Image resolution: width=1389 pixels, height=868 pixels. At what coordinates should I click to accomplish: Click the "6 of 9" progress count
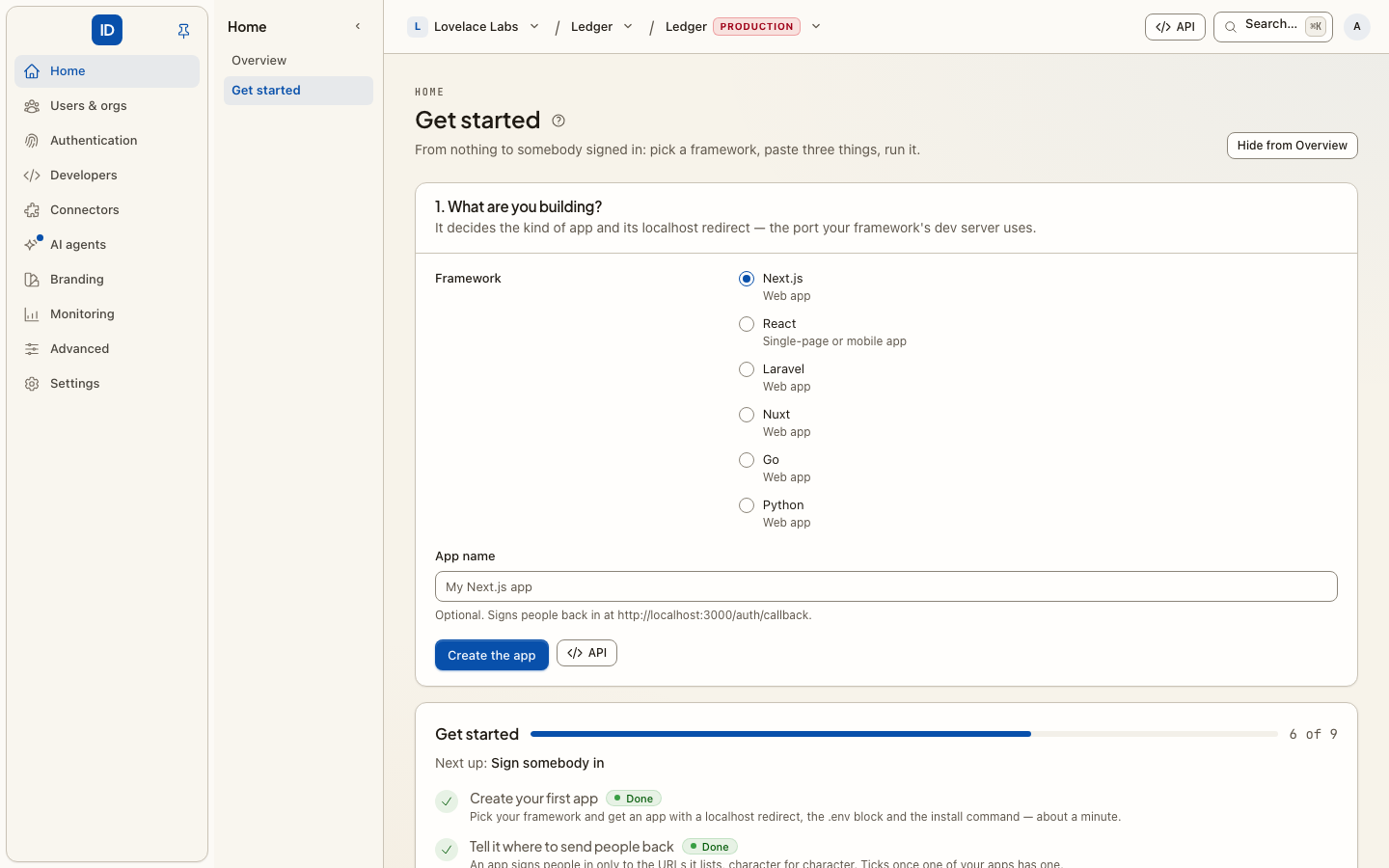coord(1314,735)
